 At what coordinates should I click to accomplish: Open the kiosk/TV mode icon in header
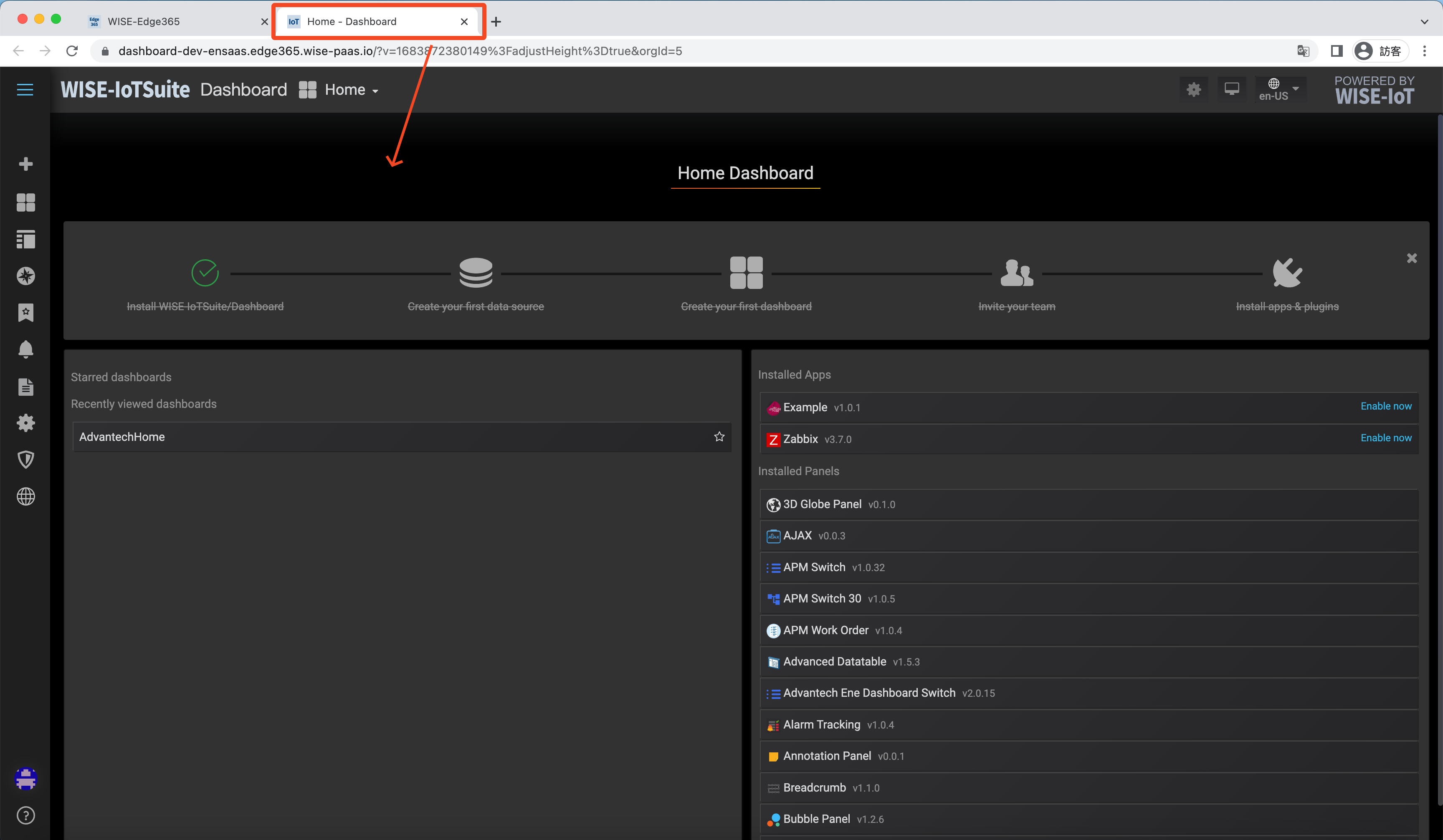click(x=1232, y=89)
